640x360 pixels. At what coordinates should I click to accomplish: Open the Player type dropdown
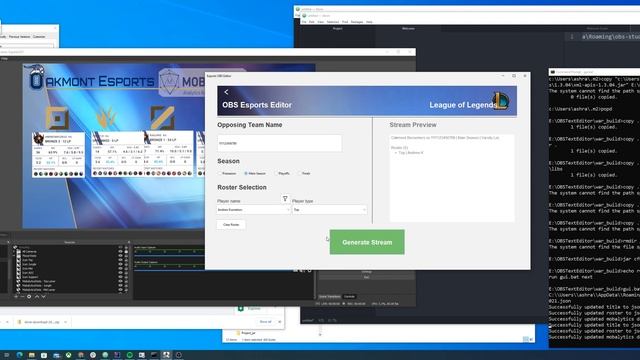(x=329, y=210)
